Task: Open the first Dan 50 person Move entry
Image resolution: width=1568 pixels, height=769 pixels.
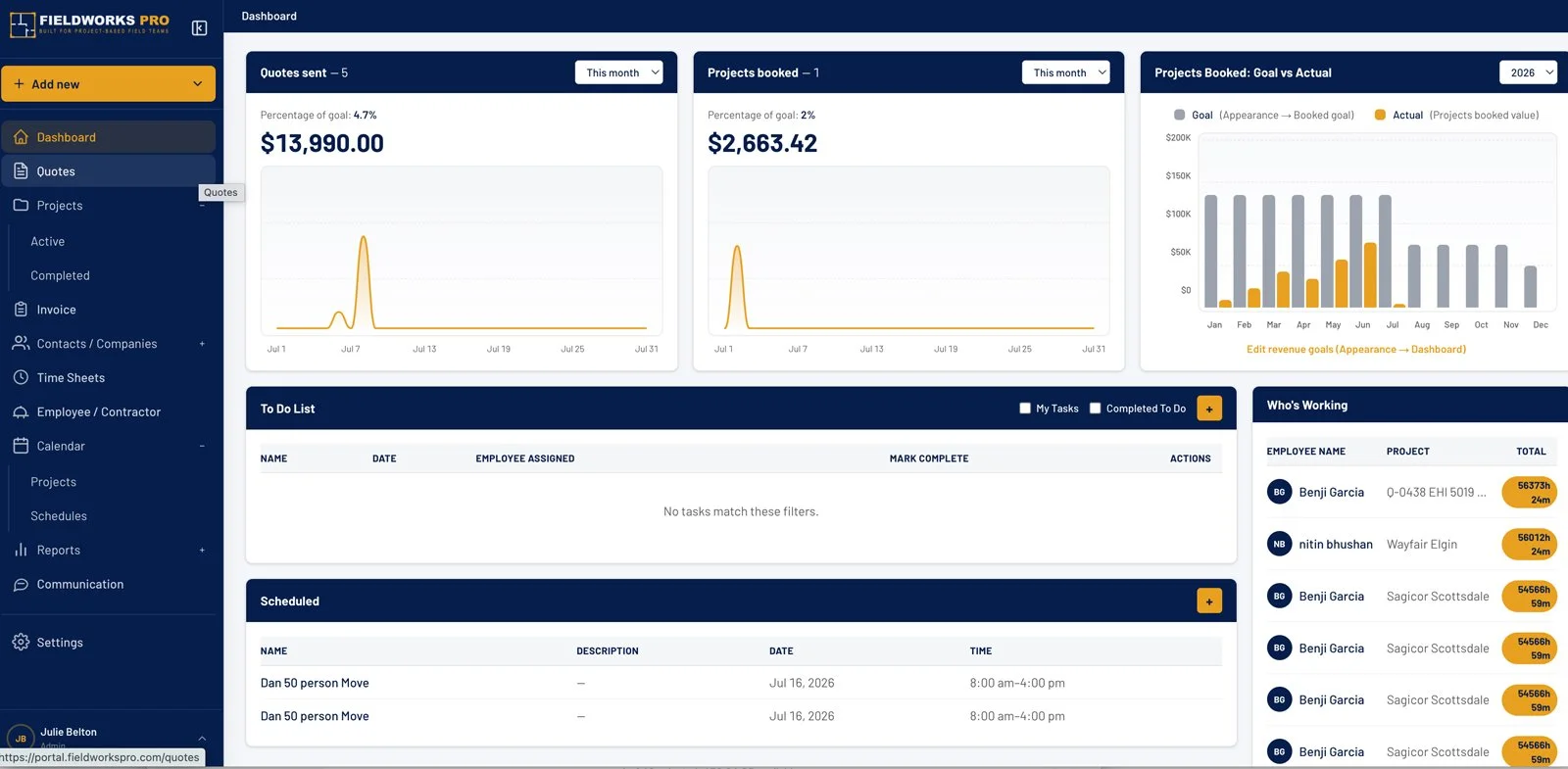Action: 315,684
